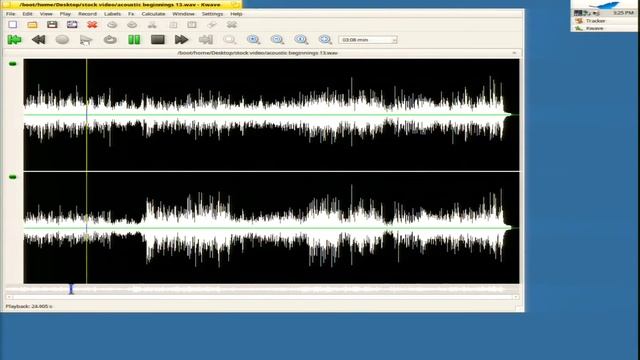
Task: Open the Edit menu
Action: click(x=27, y=14)
